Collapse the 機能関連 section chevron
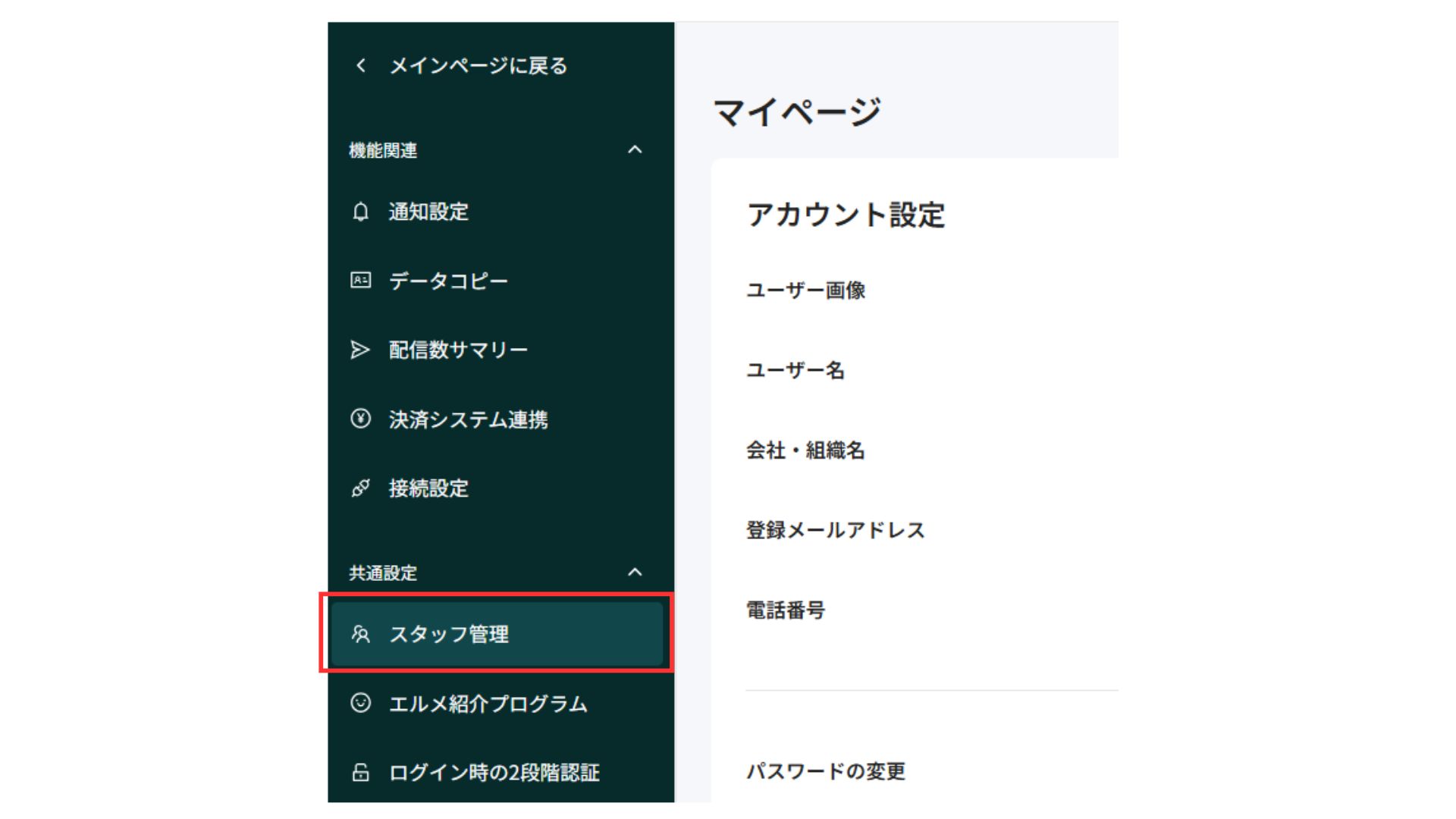The width and height of the screenshot is (1456, 819). tap(635, 150)
